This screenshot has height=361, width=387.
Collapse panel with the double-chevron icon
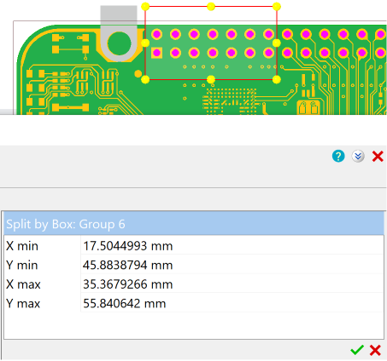358,156
